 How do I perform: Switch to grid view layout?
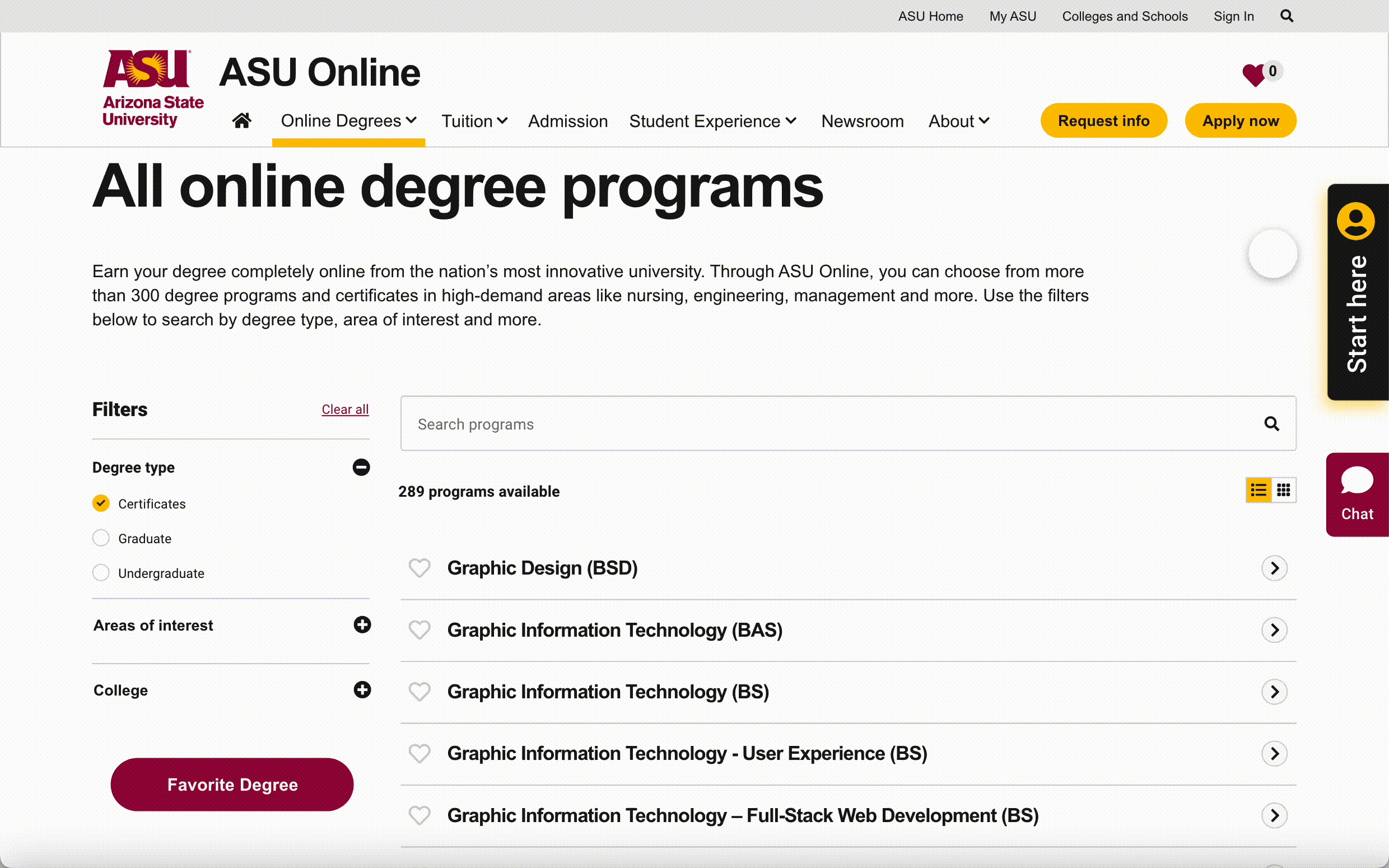1283,490
